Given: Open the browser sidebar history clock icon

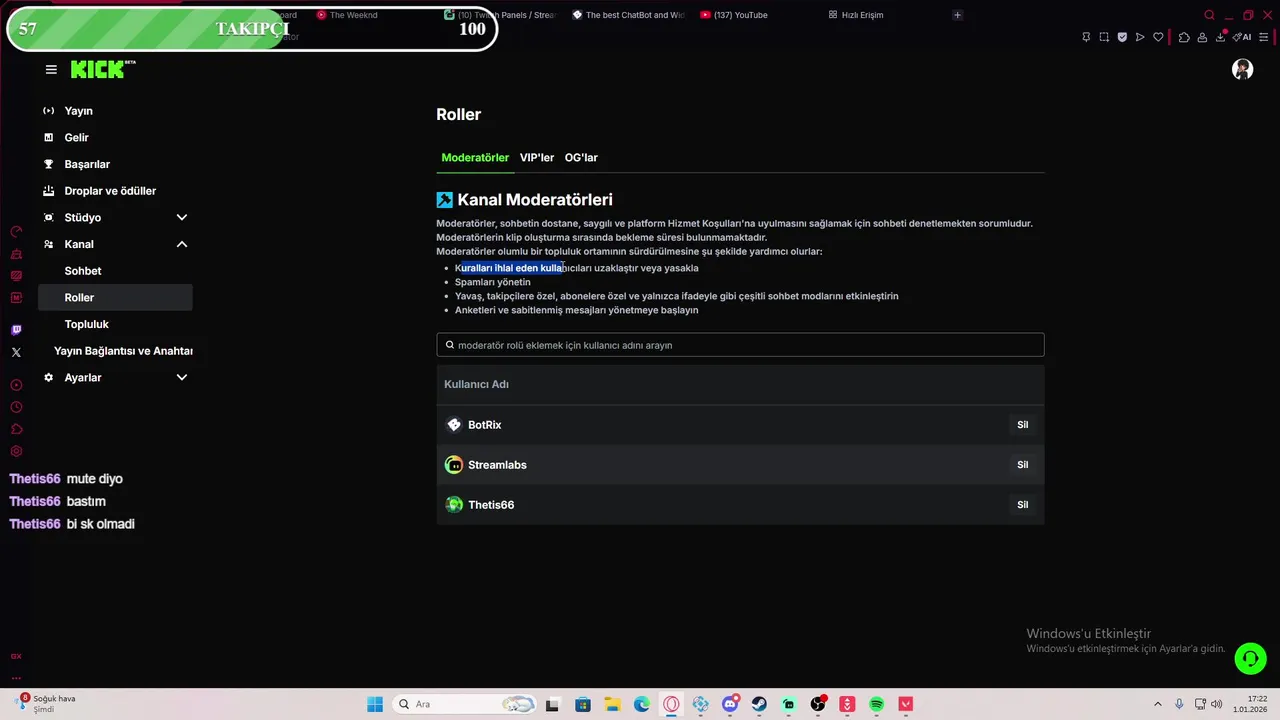Looking at the screenshot, I should tap(16, 407).
